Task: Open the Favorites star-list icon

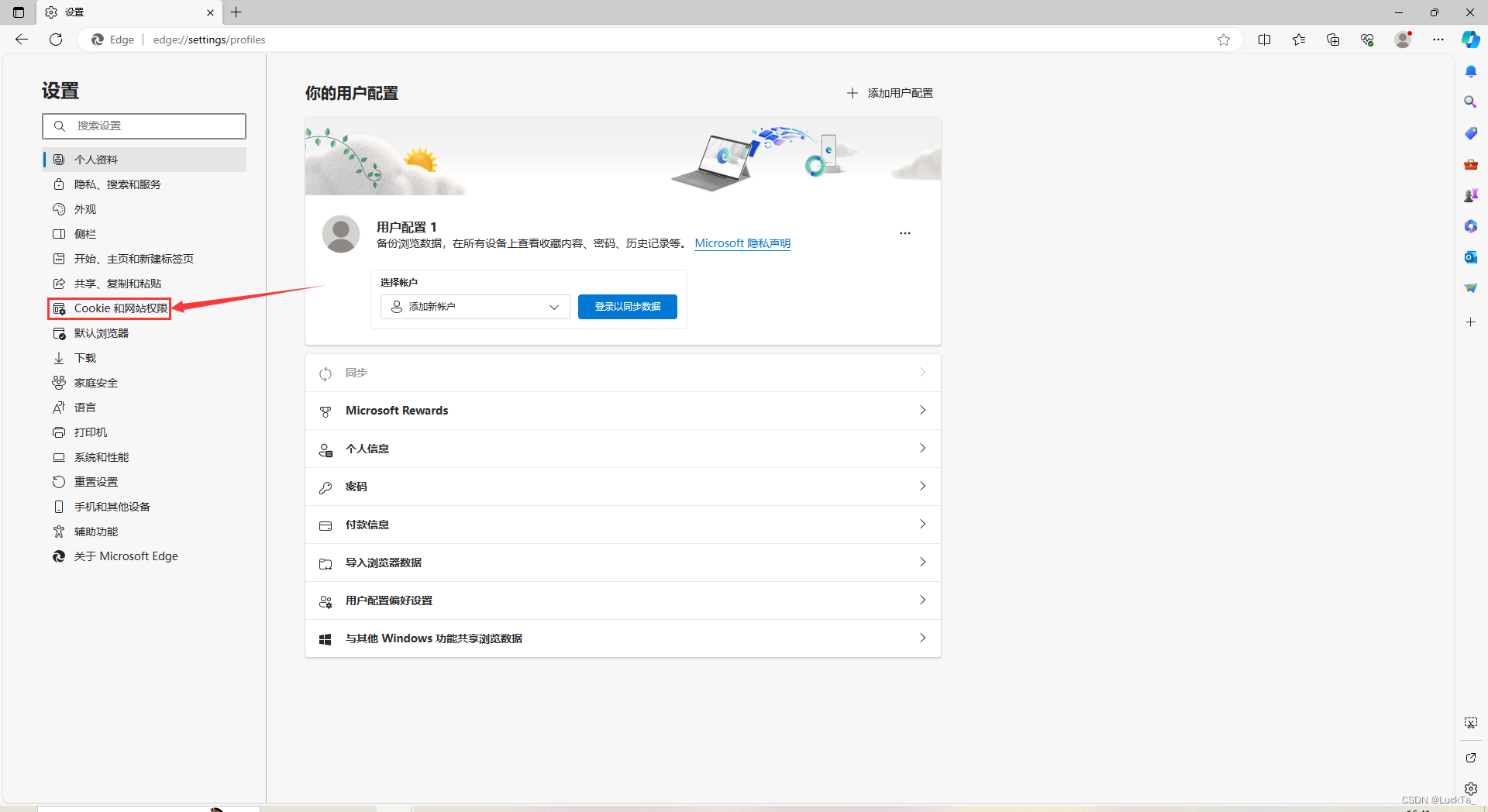Action: [x=1299, y=40]
